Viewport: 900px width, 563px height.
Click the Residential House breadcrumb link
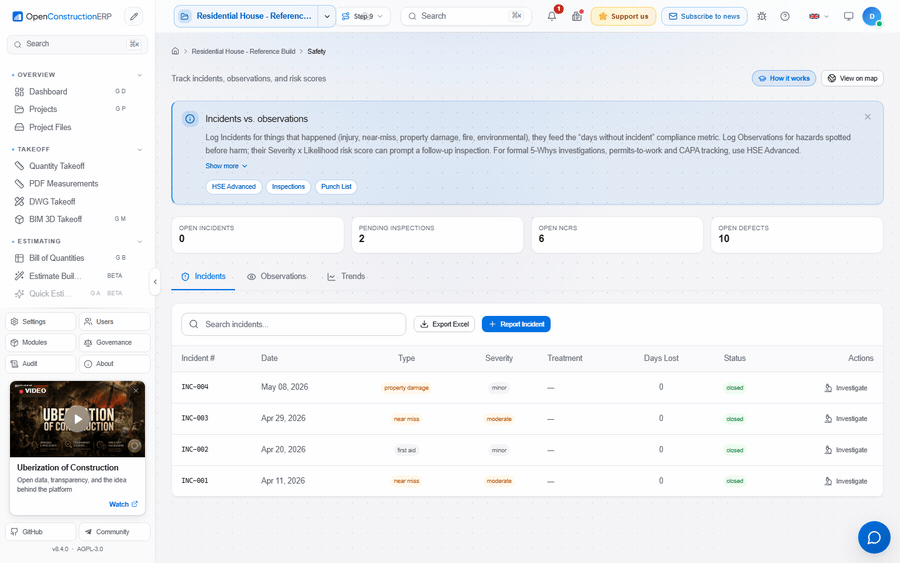point(243,52)
